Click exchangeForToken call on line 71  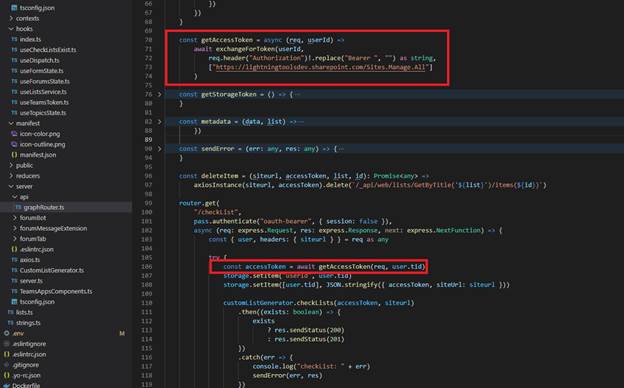tap(245, 49)
